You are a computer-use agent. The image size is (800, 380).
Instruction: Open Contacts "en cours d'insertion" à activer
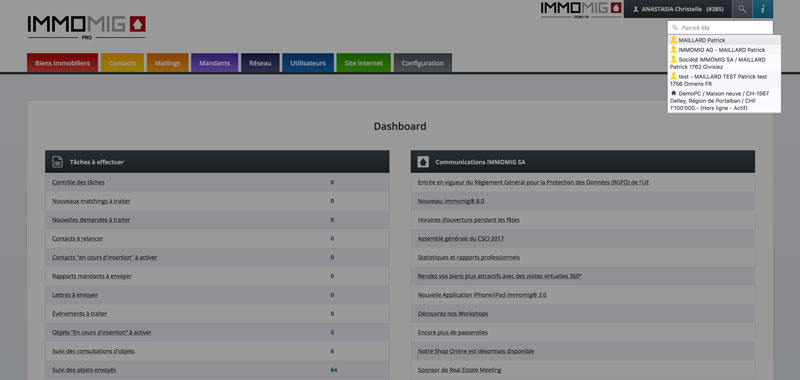105,257
